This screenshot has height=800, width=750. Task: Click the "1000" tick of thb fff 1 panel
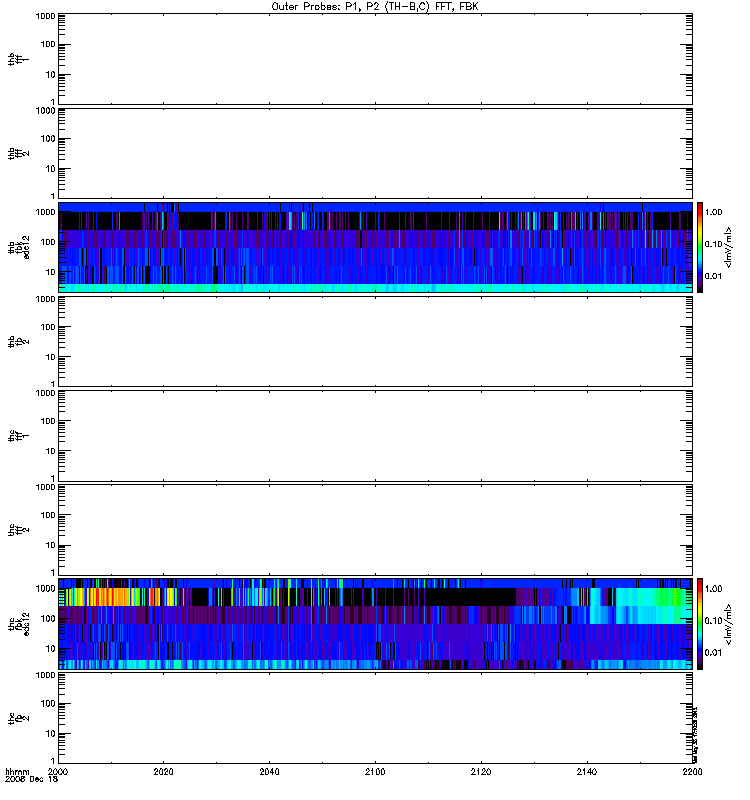(x=45, y=16)
